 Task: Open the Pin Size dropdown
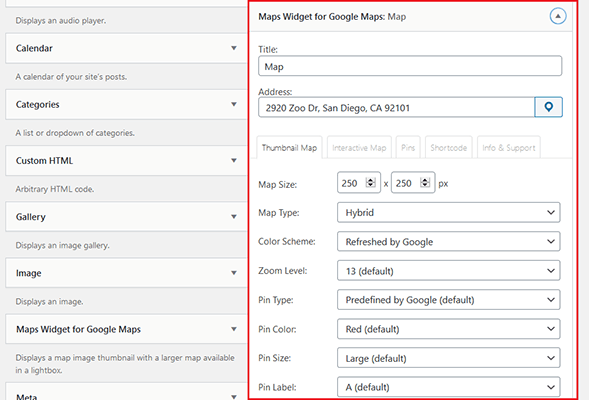tap(449, 358)
